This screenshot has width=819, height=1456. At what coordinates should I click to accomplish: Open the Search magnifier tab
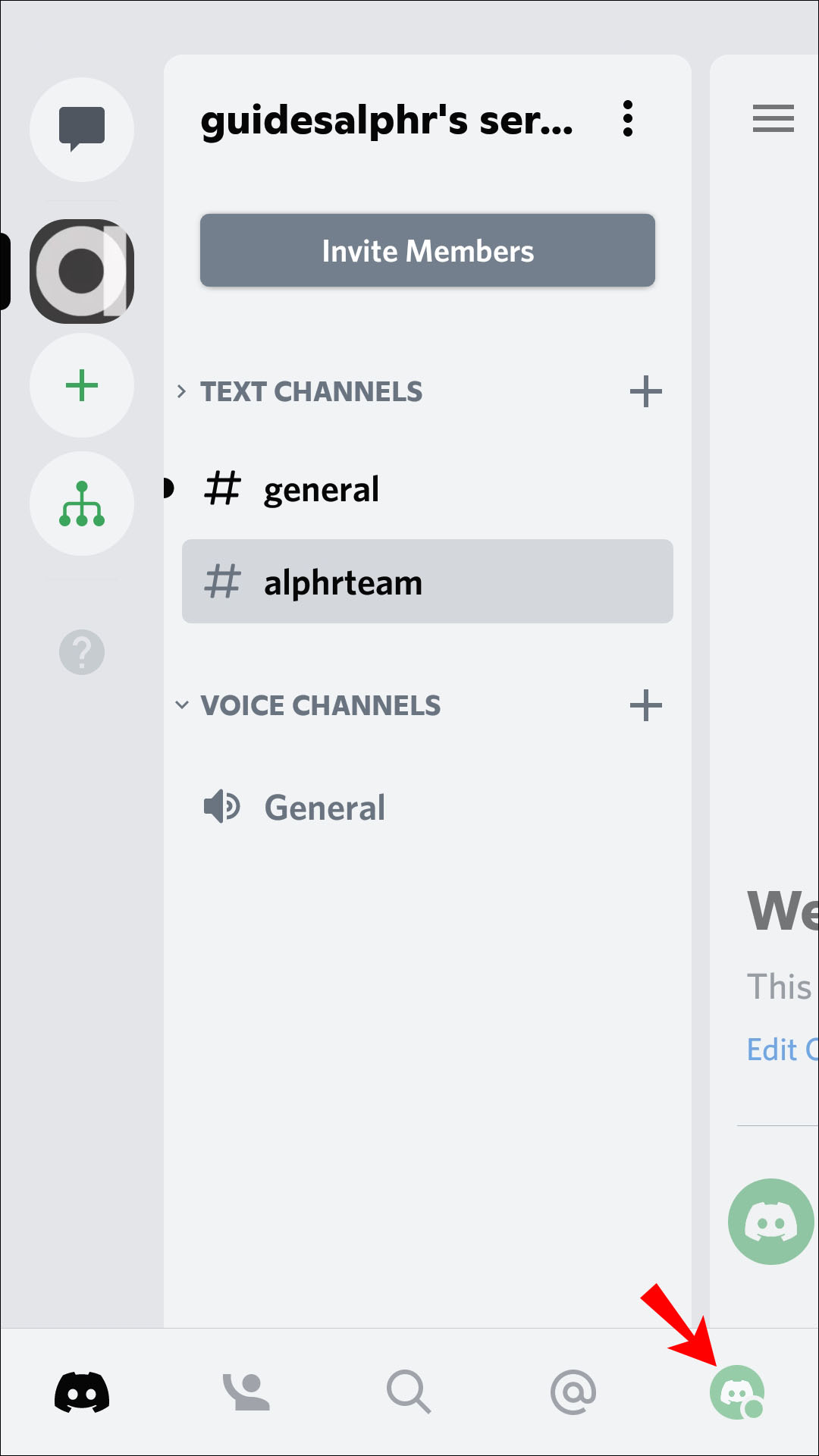409,1392
